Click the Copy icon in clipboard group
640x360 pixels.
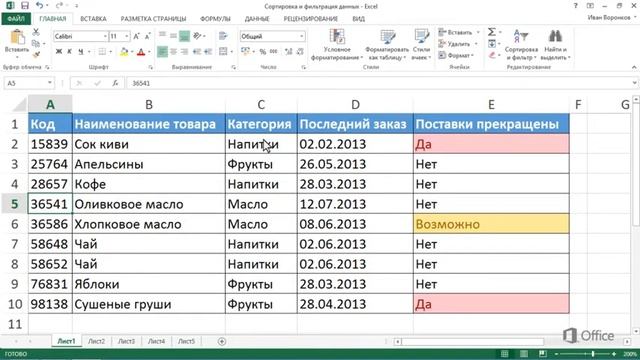(36, 43)
